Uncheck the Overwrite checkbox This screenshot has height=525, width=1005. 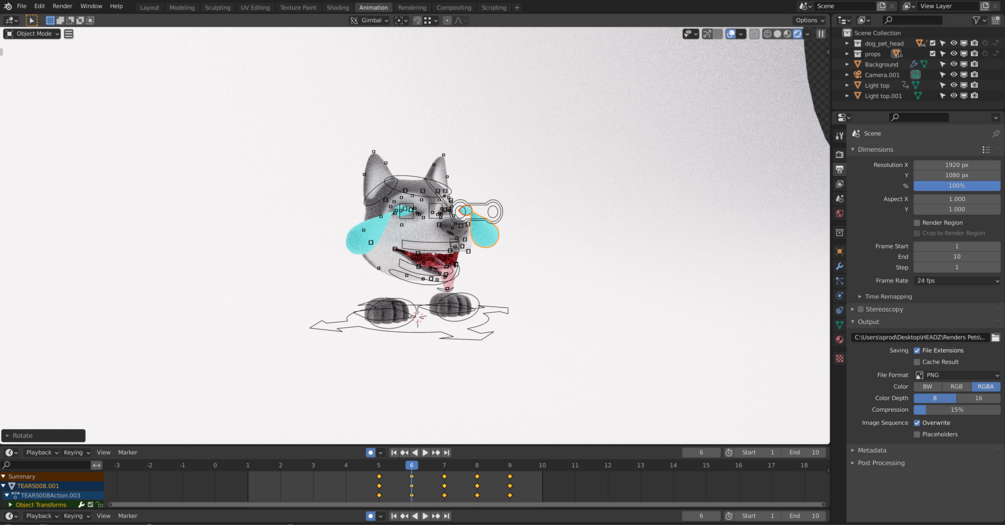pos(917,423)
